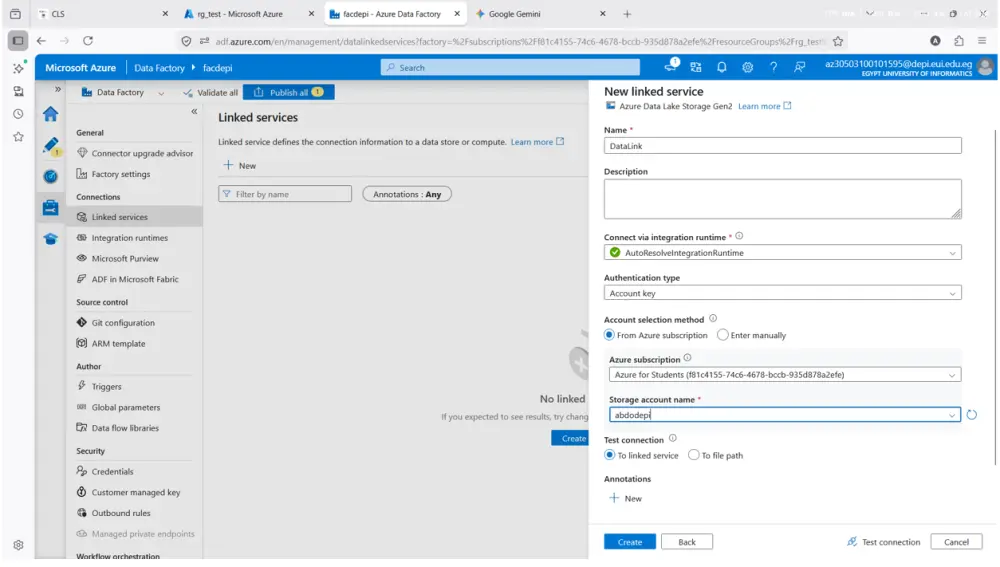
Task: Open the Author pencil icon
Action: click(x=50, y=145)
